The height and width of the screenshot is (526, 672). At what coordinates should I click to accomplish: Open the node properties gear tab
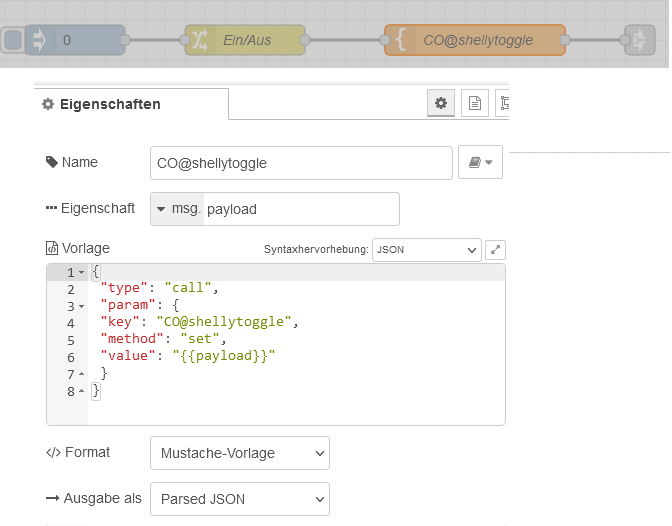click(x=440, y=103)
